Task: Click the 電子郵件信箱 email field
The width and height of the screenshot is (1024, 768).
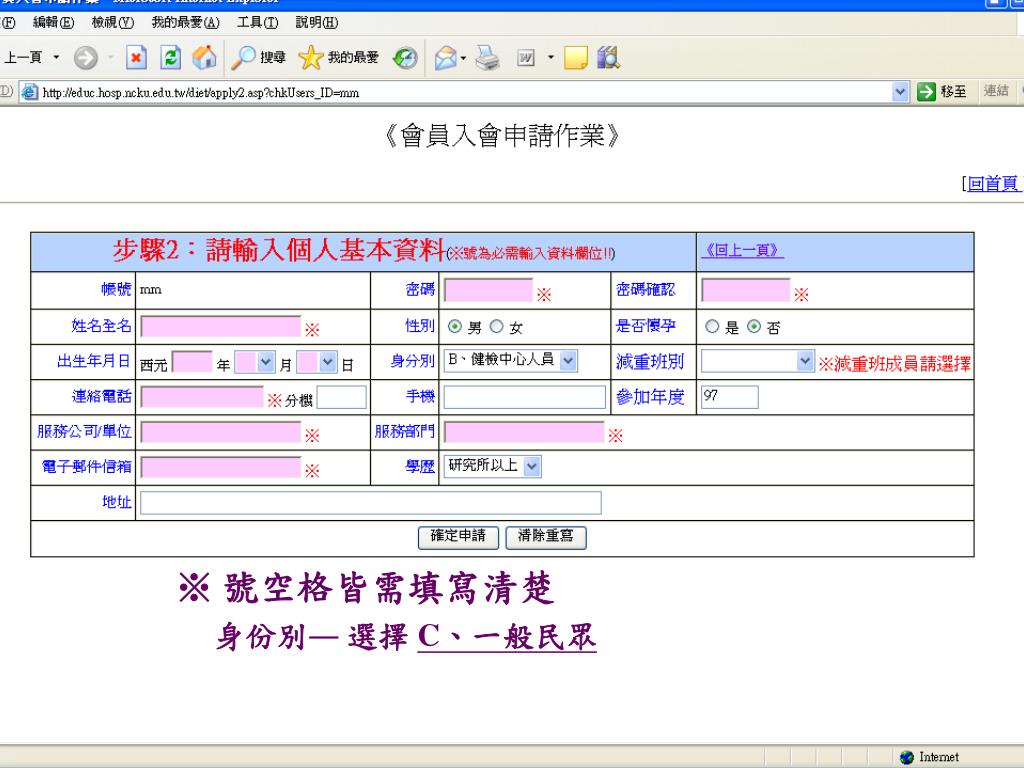Action: [221, 468]
